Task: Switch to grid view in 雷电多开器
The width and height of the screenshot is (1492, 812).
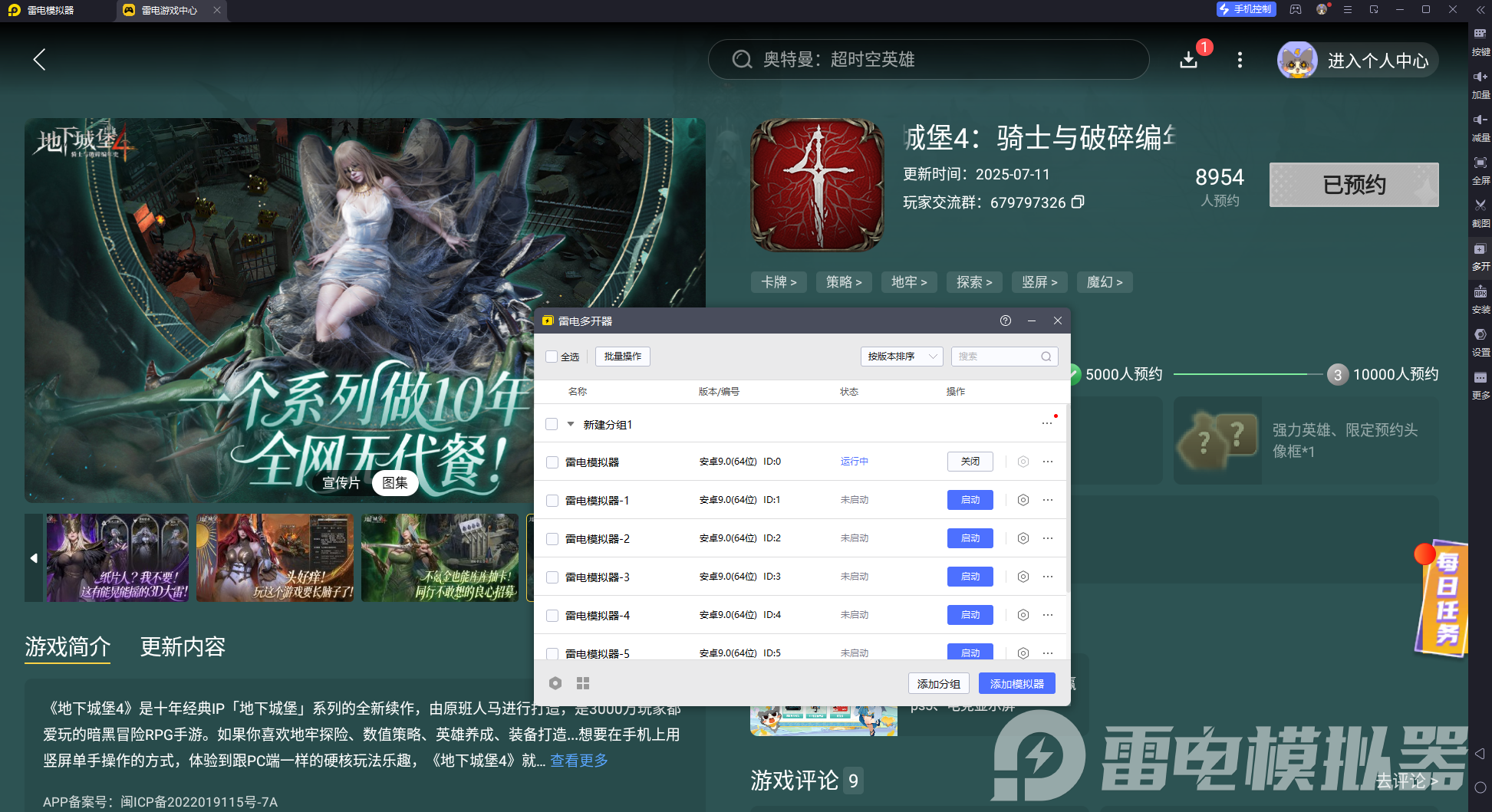Action: point(583,683)
